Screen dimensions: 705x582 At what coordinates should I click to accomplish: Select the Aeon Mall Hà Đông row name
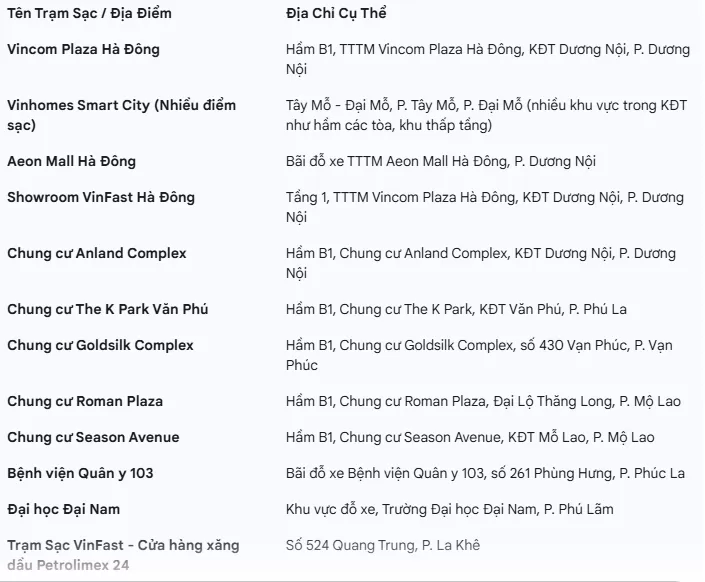point(71,161)
